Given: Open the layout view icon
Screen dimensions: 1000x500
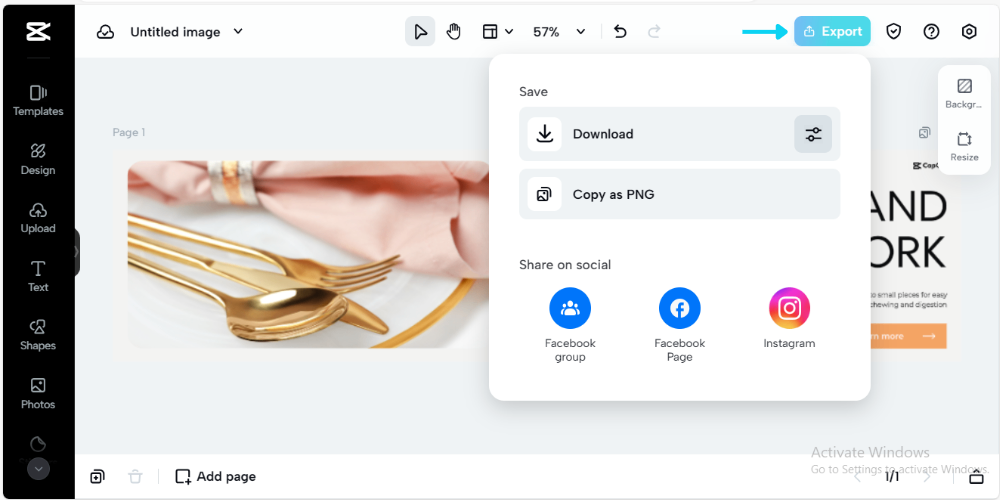Looking at the screenshot, I should 489,32.
